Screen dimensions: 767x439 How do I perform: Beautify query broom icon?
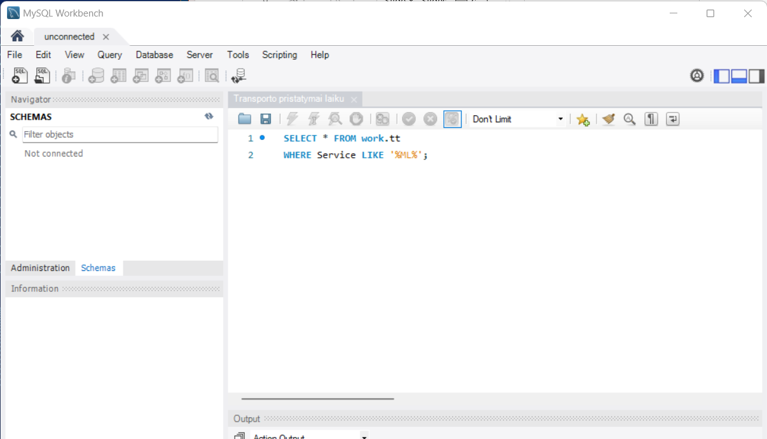click(x=609, y=119)
